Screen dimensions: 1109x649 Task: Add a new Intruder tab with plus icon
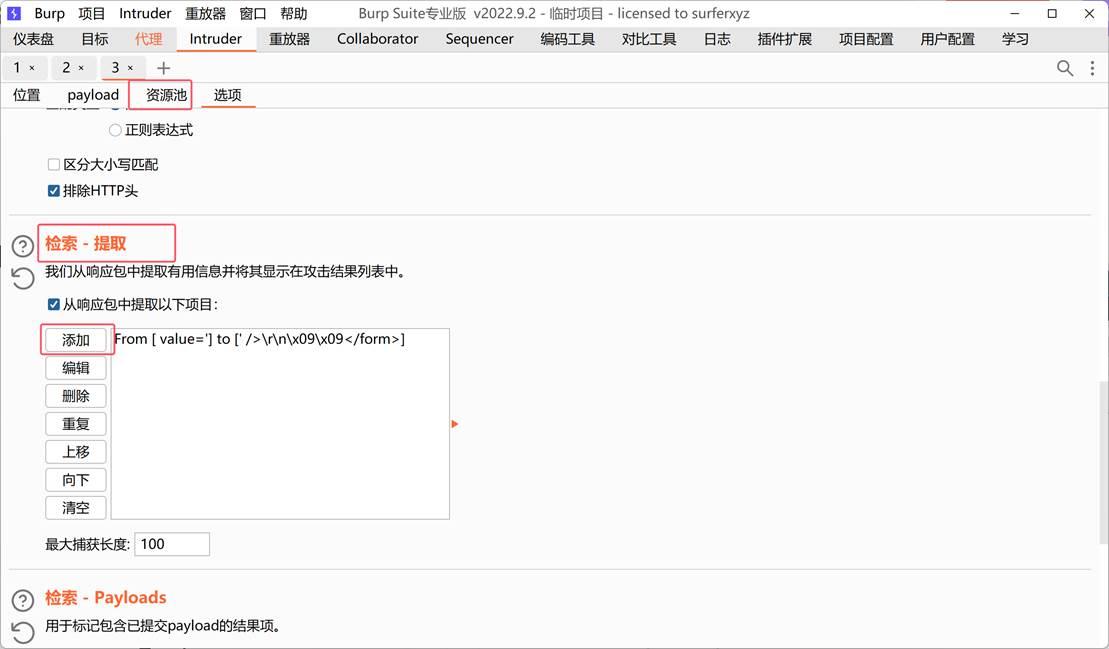click(163, 68)
